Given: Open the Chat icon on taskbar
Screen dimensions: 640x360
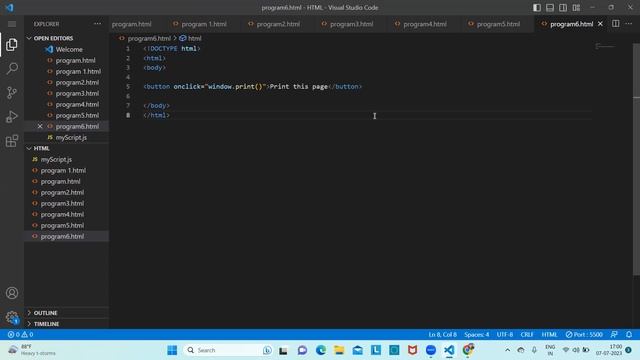Looking at the screenshot, I should 302,350.
